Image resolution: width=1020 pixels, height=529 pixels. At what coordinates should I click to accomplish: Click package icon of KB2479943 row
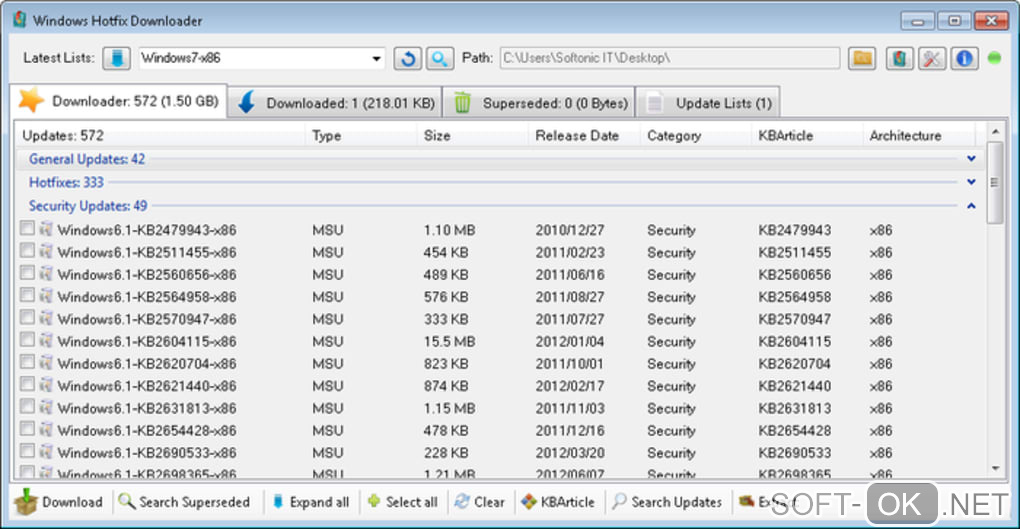pyautogui.click(x=46, y=229)
